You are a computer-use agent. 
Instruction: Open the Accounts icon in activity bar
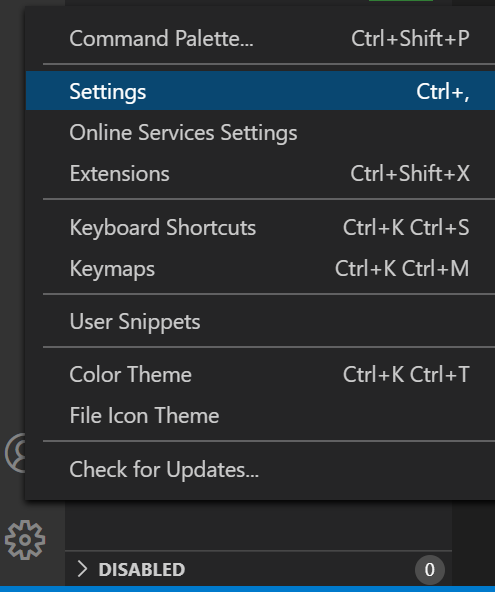[15, 453]
